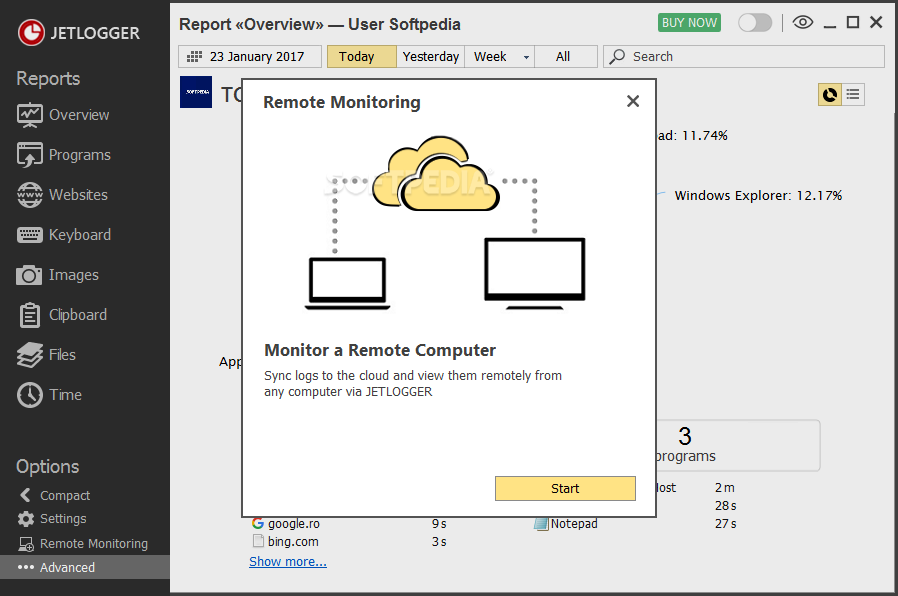Click the Remote Monitoring sidebar icon

click(26, 544)
